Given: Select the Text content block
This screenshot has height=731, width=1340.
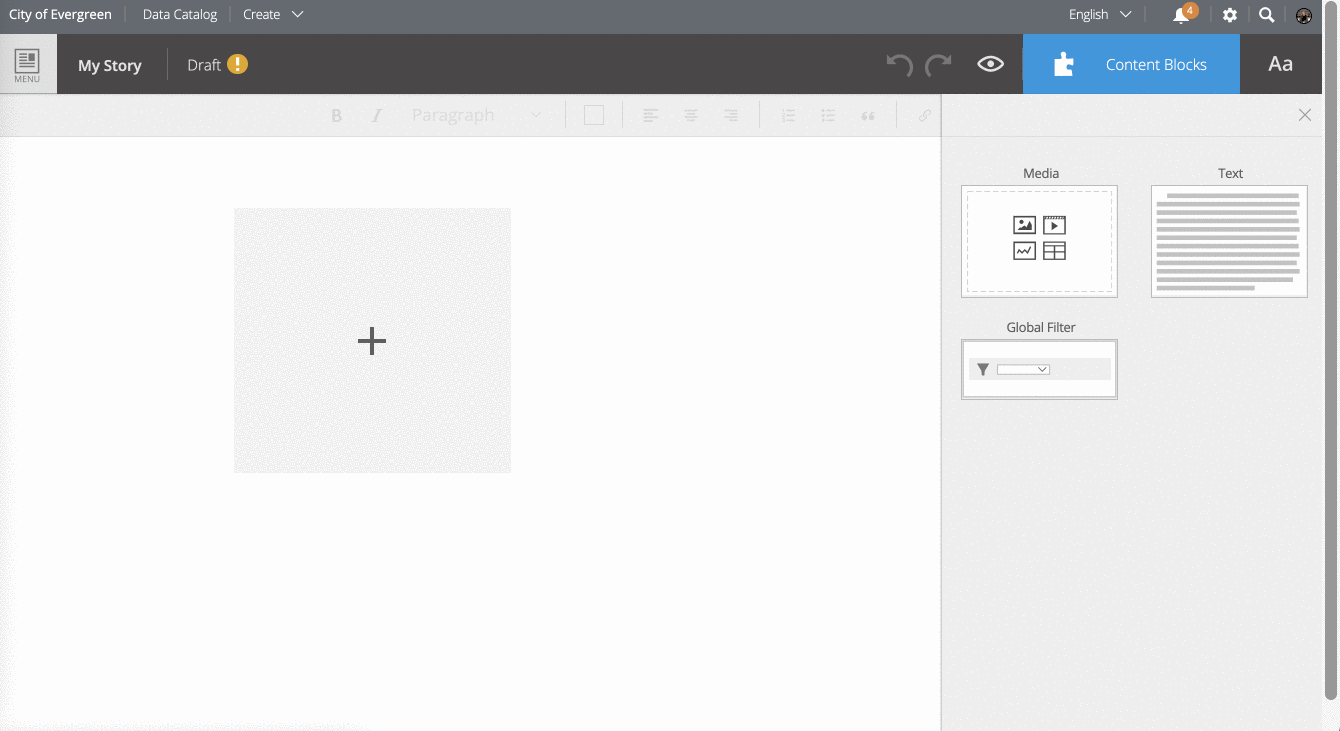Looking at the screenshot, I should point(1229,241).
